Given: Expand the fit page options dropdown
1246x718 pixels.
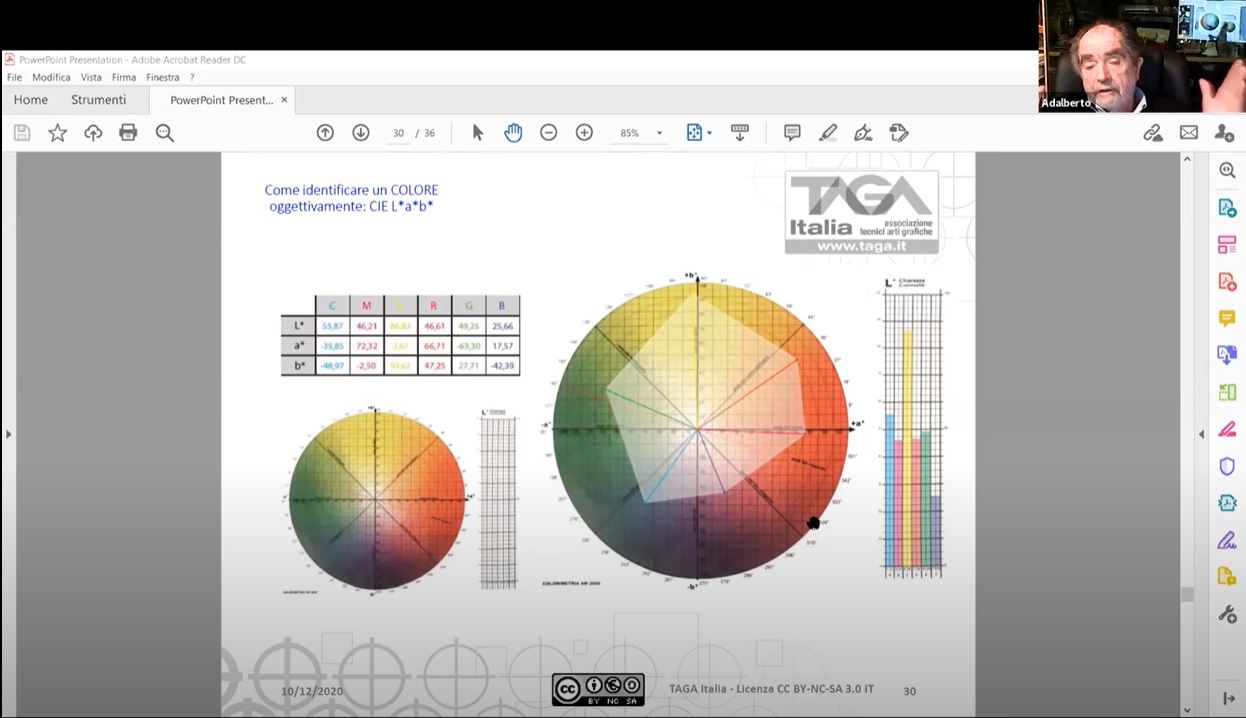Looking at the screenshot, I should coord(699,132).
